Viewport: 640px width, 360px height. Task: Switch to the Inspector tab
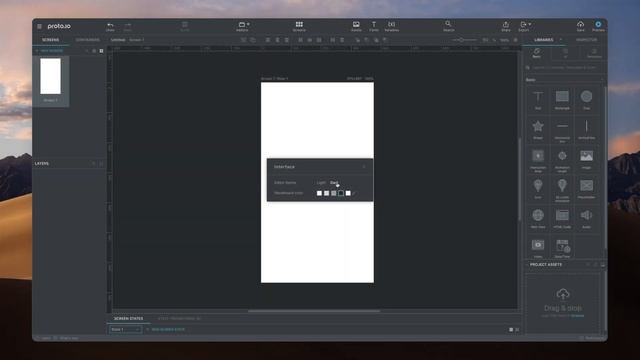point(587,40)
